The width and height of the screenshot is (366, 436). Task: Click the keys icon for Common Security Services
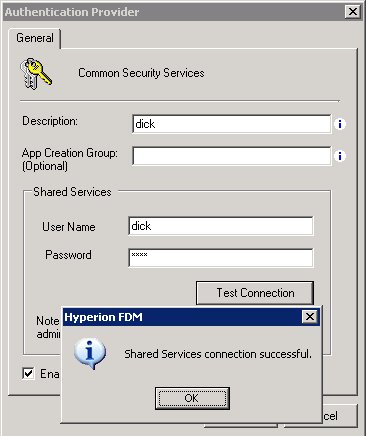click(36, 74)
